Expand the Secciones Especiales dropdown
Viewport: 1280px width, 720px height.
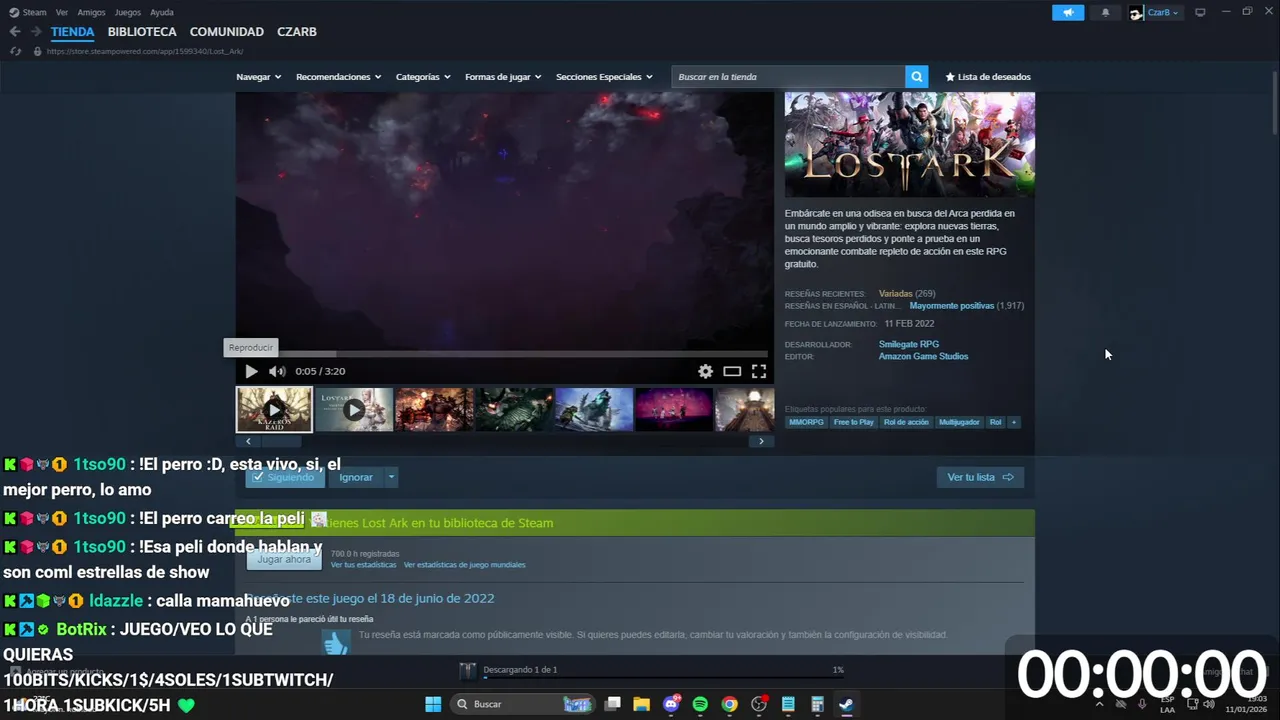[604, 77]
